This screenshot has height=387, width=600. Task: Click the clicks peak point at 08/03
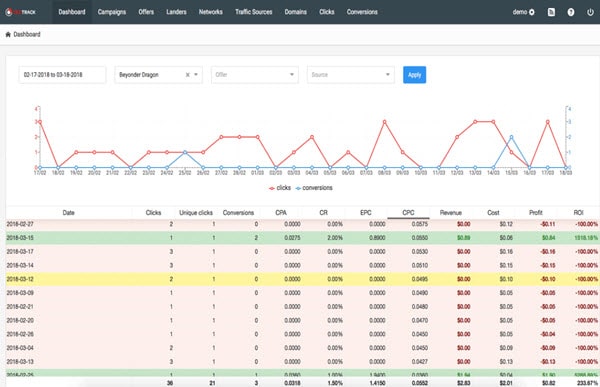384,122
